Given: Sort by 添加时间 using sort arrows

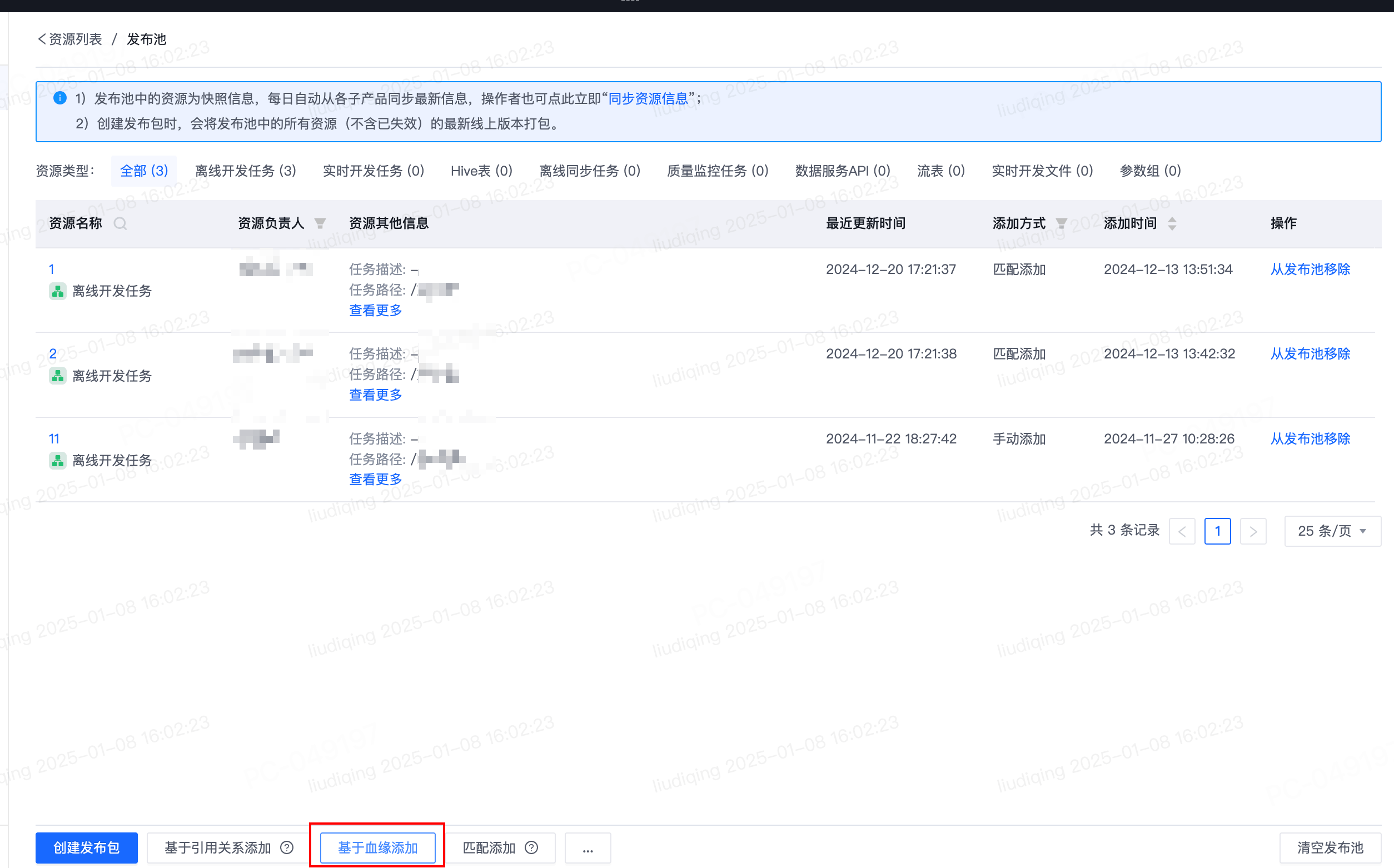Looking at the screenshot, I should coord(1172,223).
